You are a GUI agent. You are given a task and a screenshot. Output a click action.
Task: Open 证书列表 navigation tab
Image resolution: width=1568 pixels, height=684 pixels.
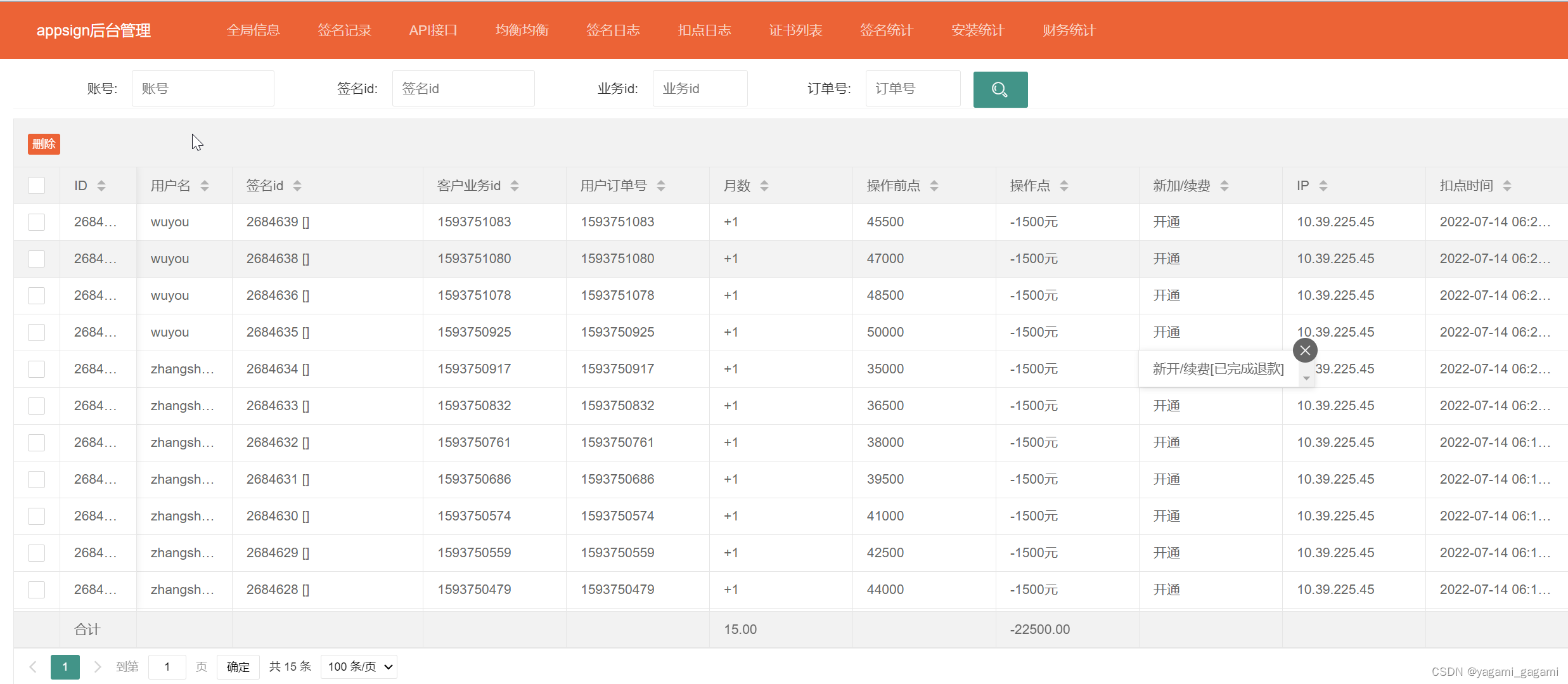coord(796,30)
